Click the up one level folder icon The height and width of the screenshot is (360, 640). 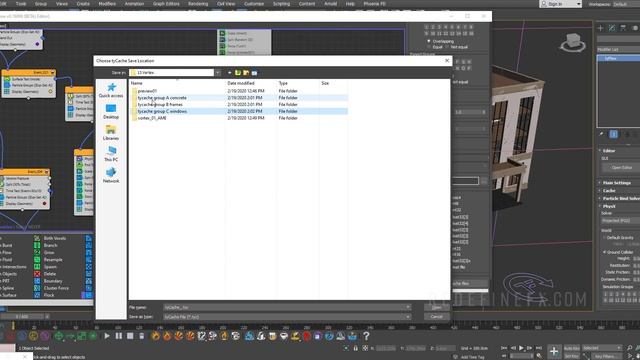pyautogui.click(x=238, y=73)
